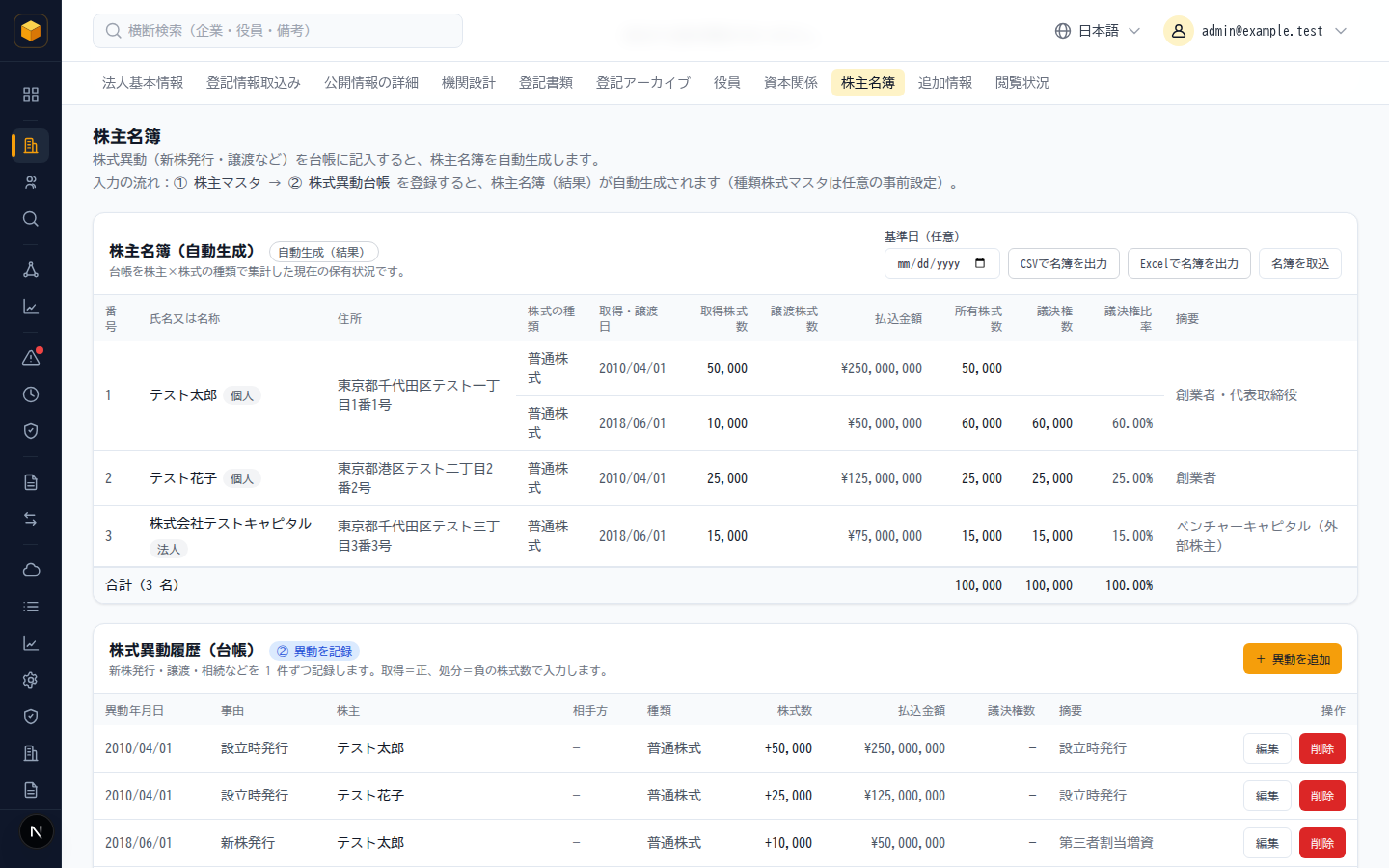Click line chart icon above the gear icon
Screen dimensions: 1389x868
[x=31, y=643]
